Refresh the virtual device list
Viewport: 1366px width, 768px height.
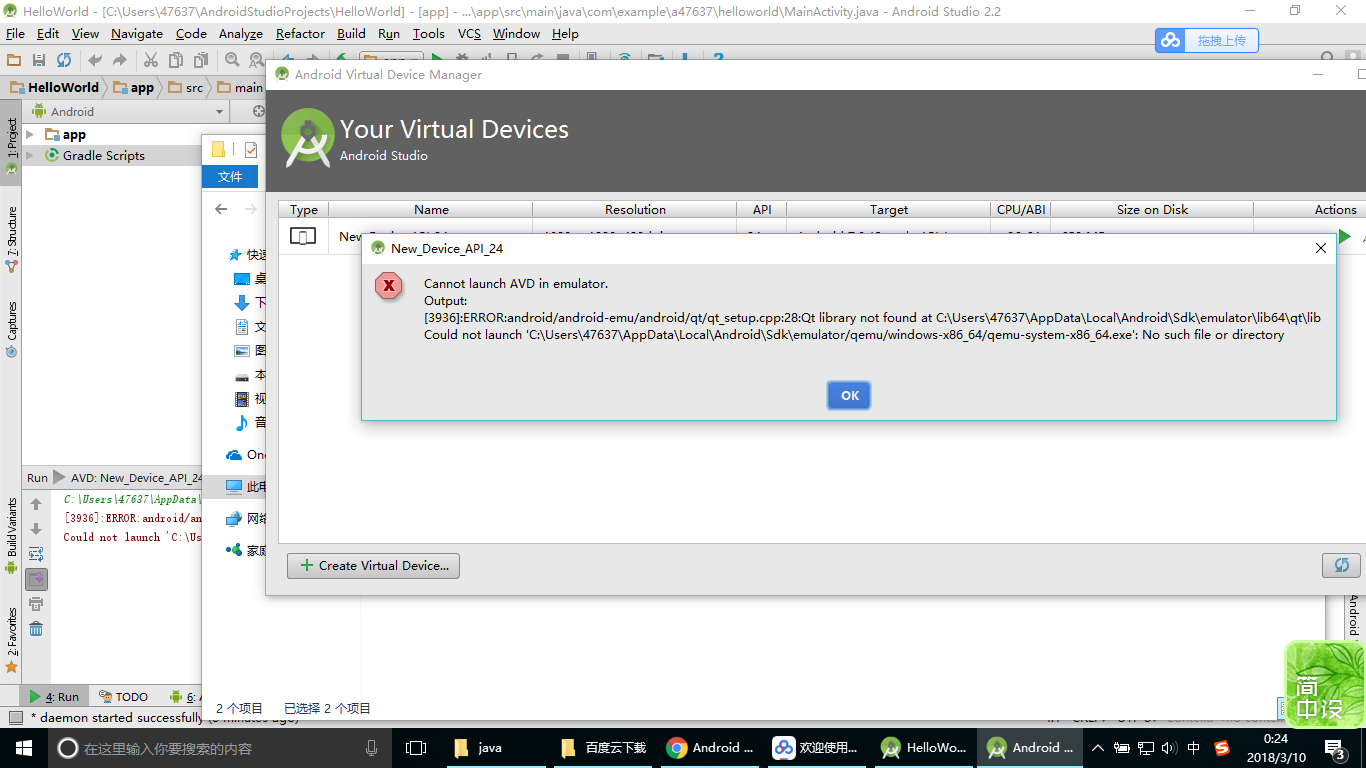pyautogui.click(x=1341, y=565)
